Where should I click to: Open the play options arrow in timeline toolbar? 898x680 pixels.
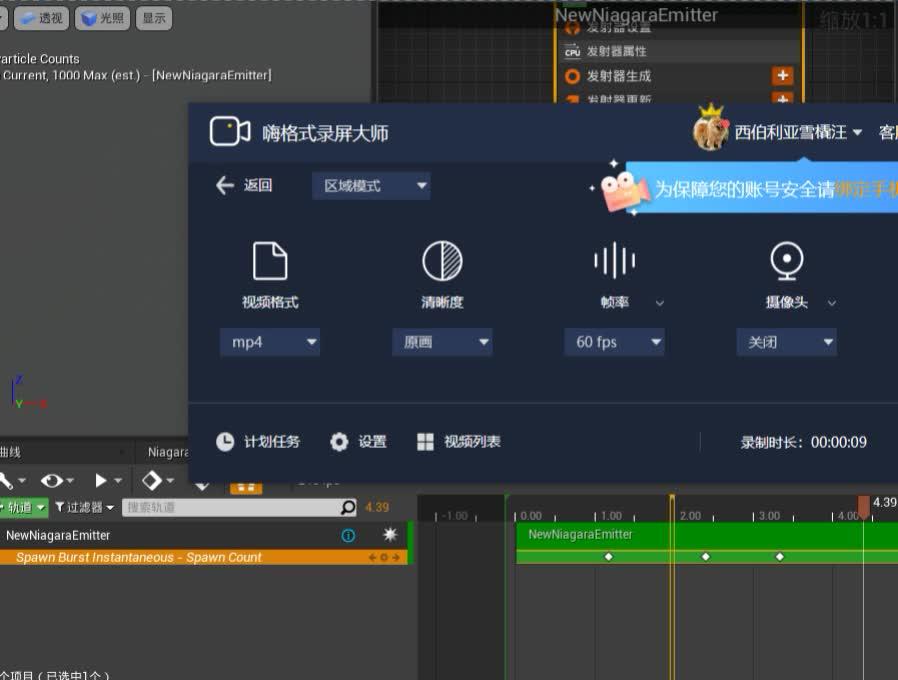[x=119, y=480]
